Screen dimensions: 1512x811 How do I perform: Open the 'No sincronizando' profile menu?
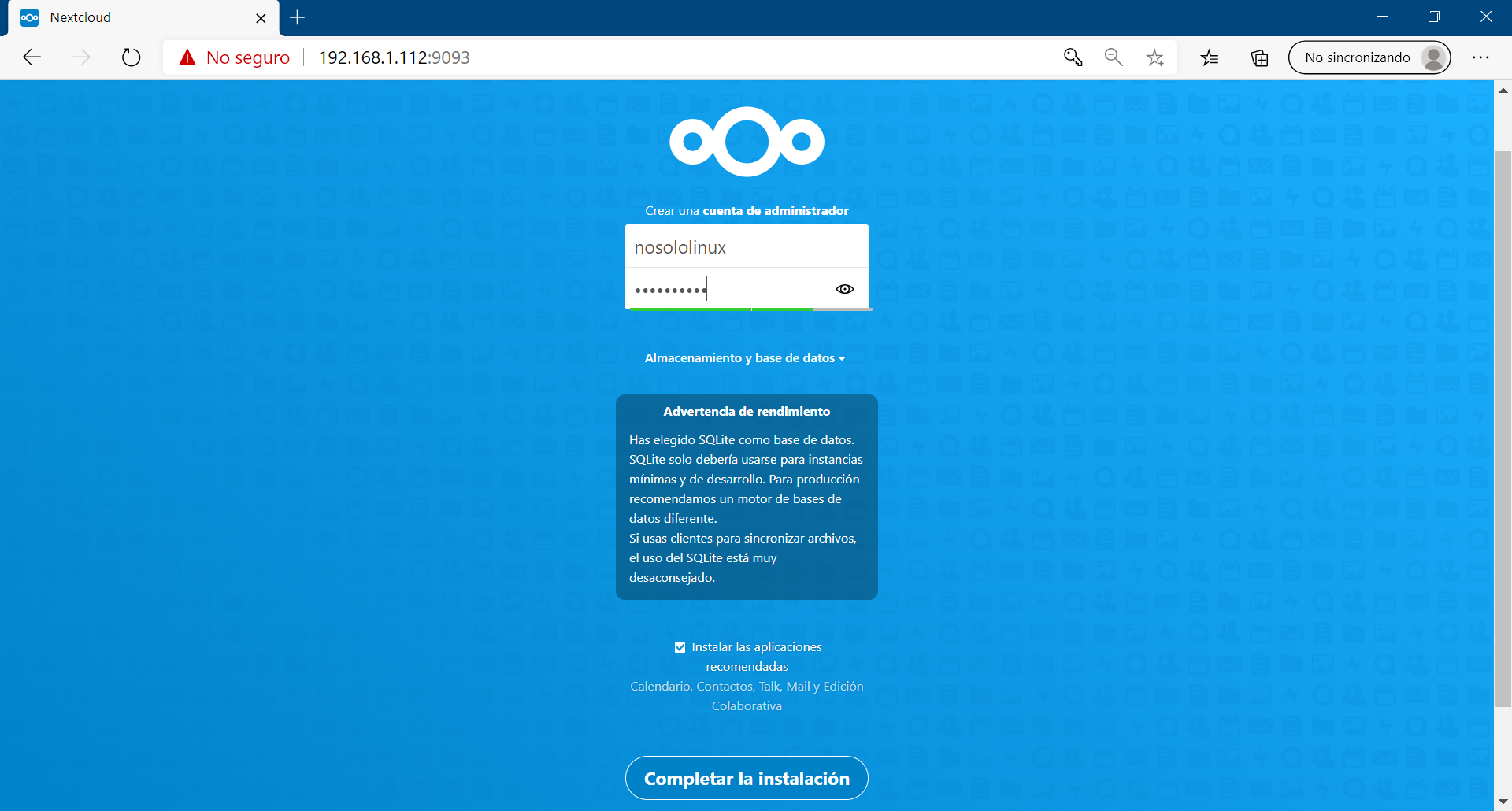click(1369, 57)
